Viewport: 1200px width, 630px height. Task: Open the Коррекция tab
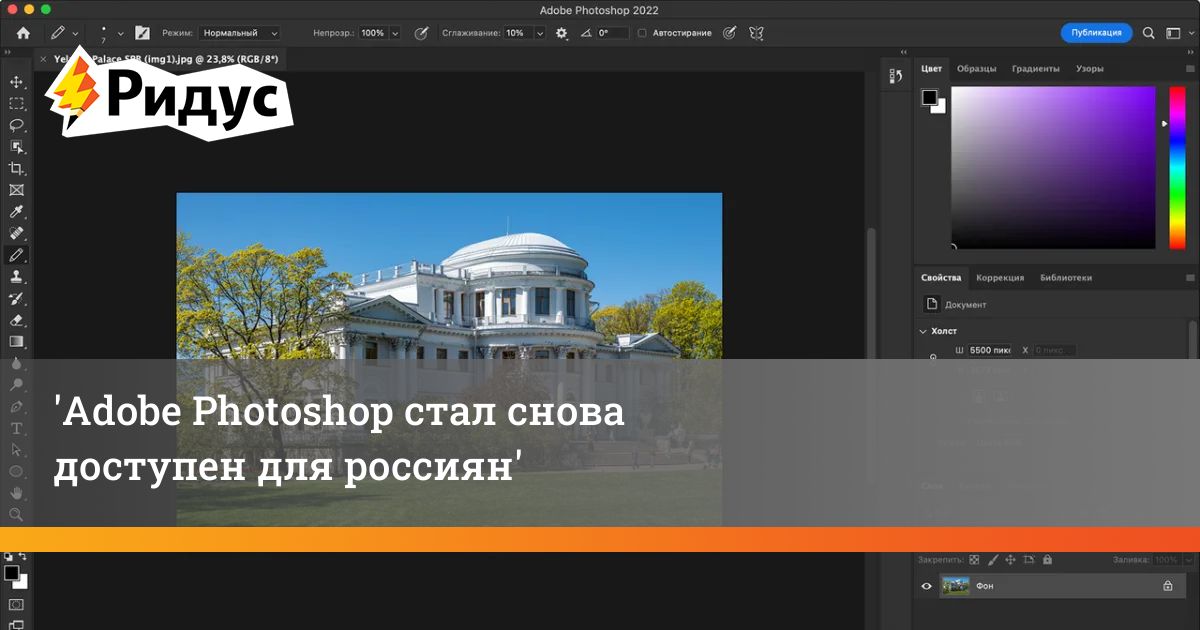(x=1000, y=278)
